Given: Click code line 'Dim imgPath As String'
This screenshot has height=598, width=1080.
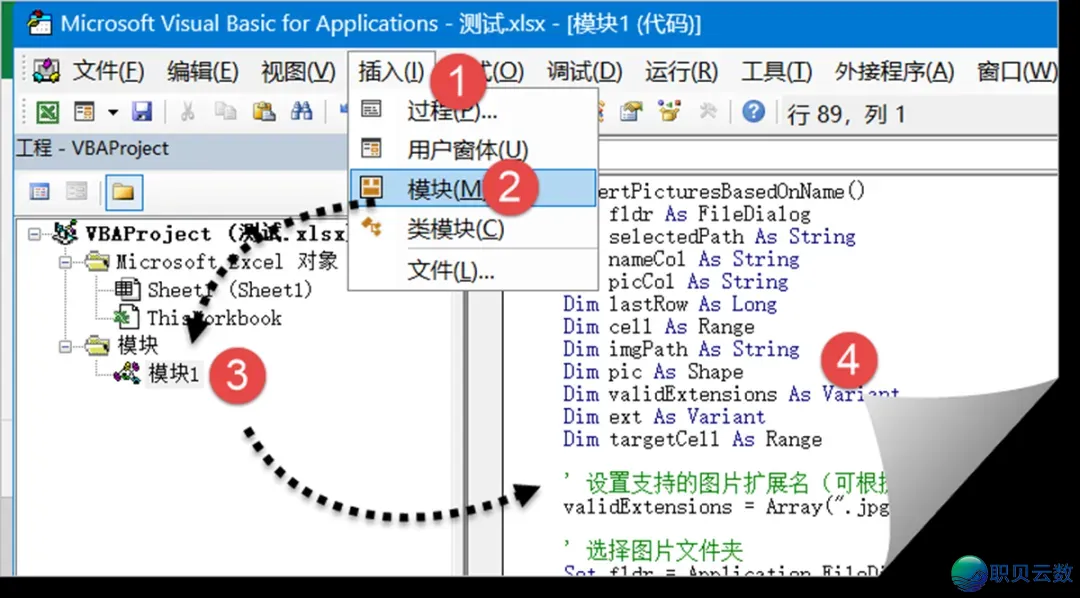Looking at the screenshot, I should [681, 349].
